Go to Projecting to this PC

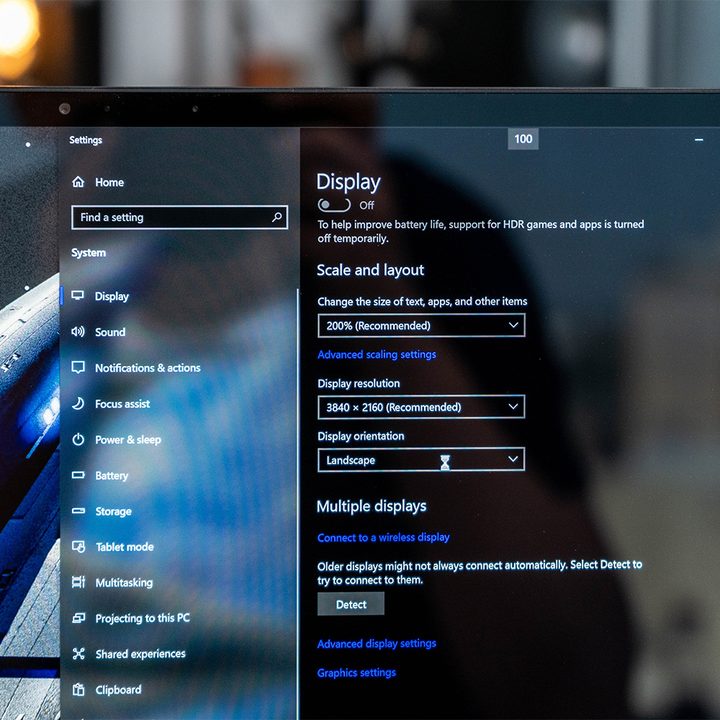click(142, 618)
